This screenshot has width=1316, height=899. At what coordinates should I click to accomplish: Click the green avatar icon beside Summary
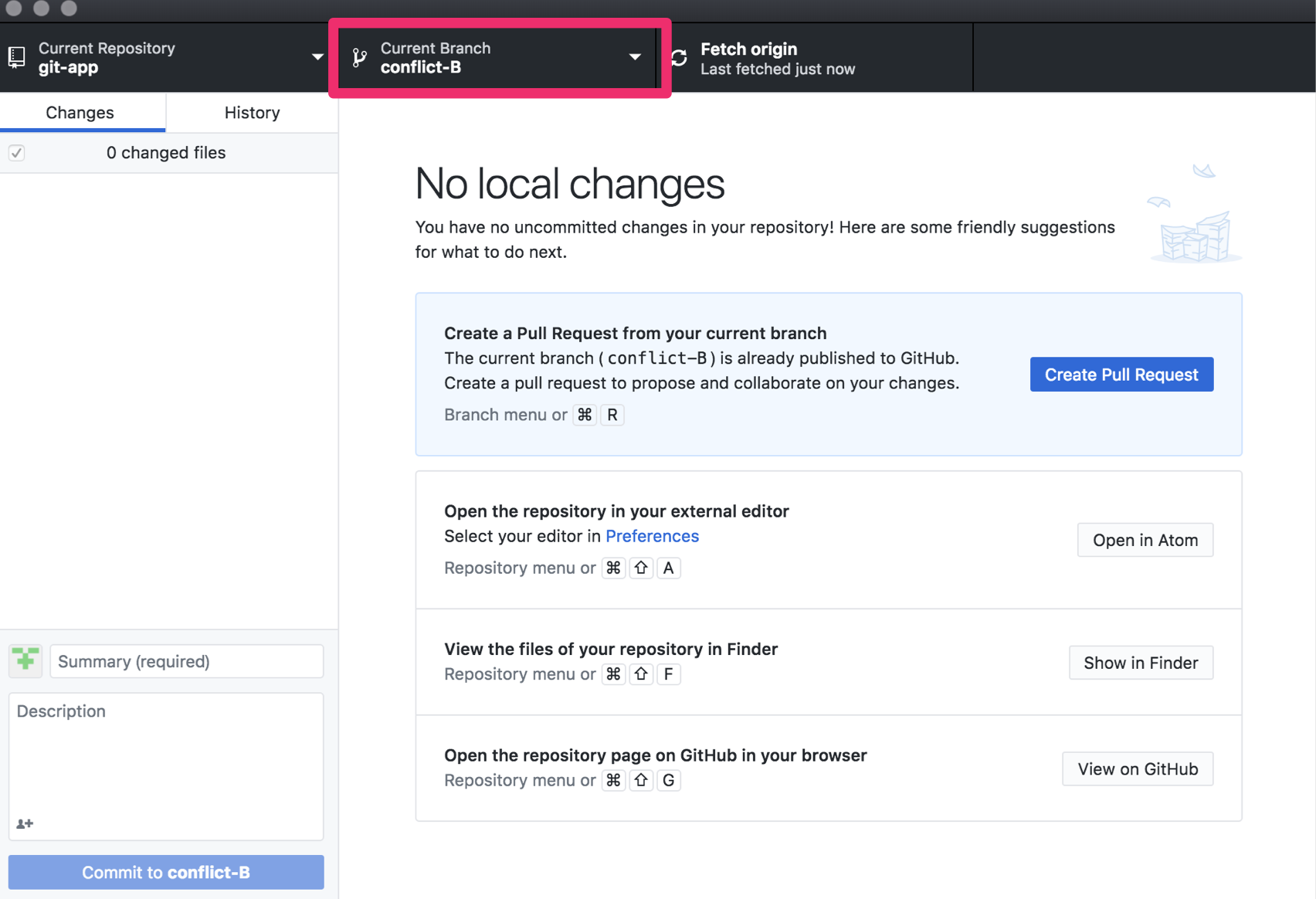point(25,660)
